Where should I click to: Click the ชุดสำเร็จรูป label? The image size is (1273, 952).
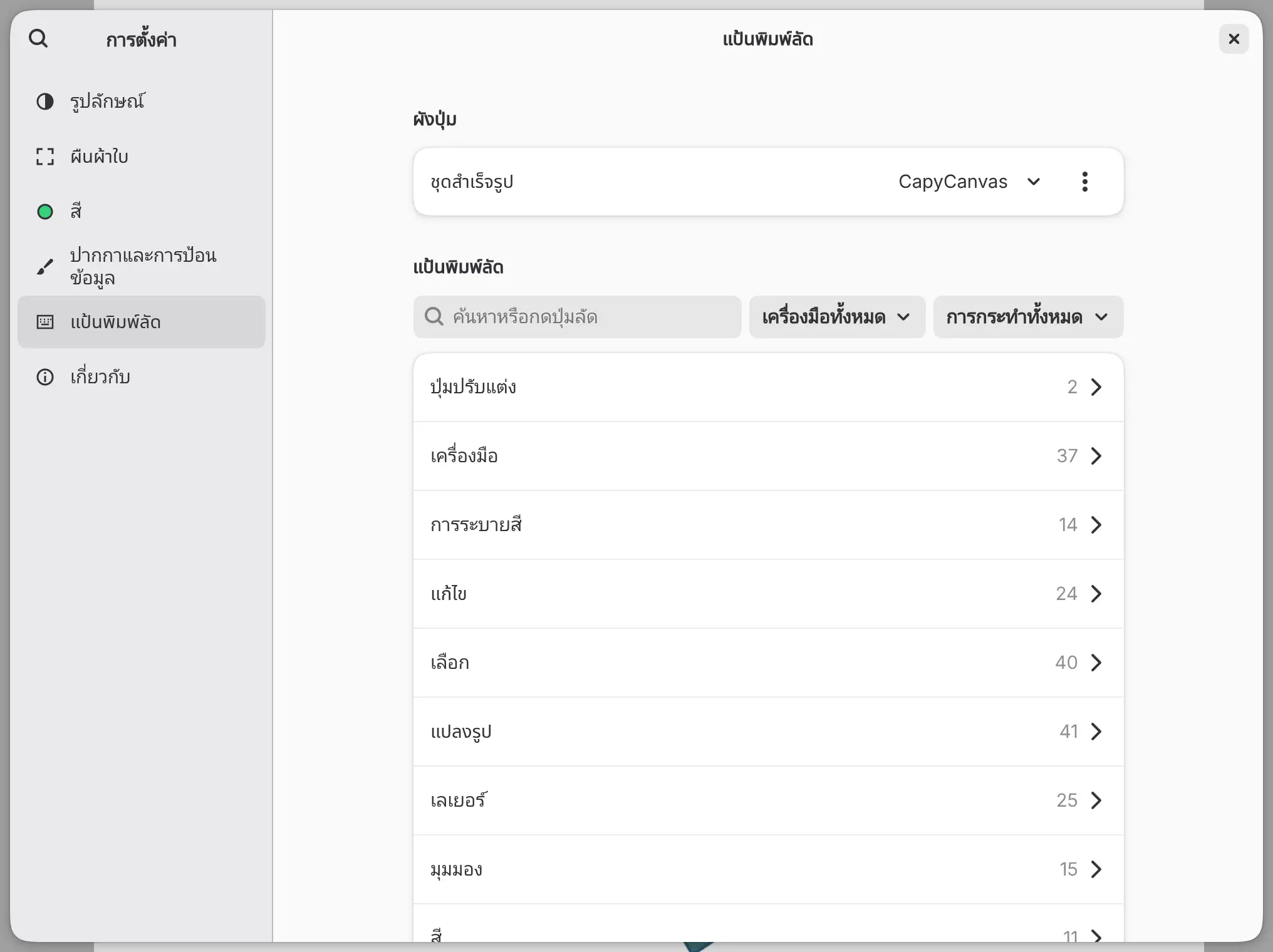click(472, 182)
